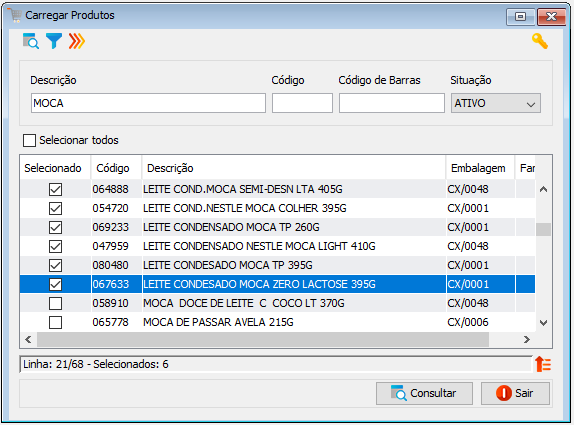Screen dimensions: 574x425
Task: Sort by Selecionado column header
Action: (x=55, y=168)
